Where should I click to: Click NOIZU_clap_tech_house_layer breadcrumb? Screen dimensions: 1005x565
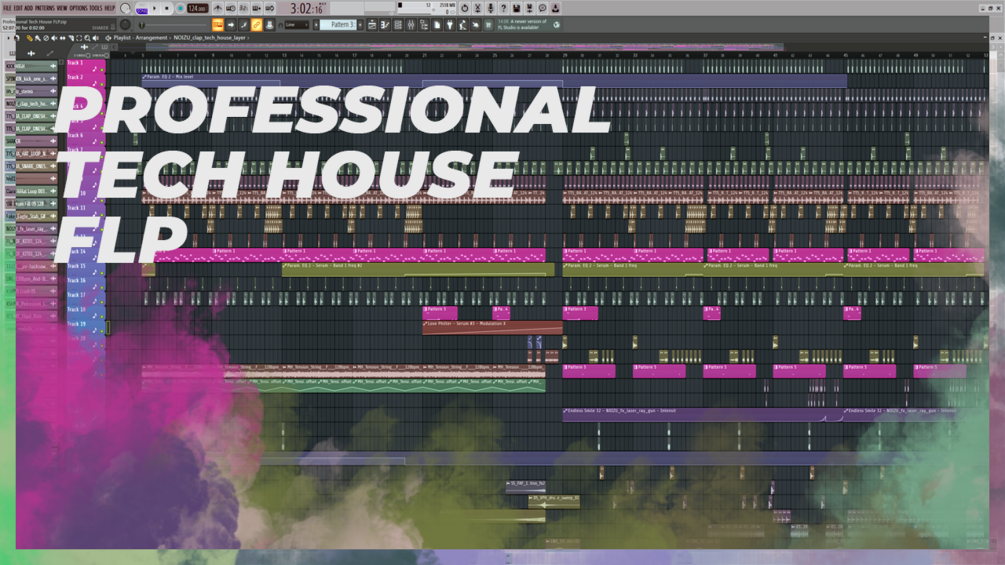click(210, 38)
